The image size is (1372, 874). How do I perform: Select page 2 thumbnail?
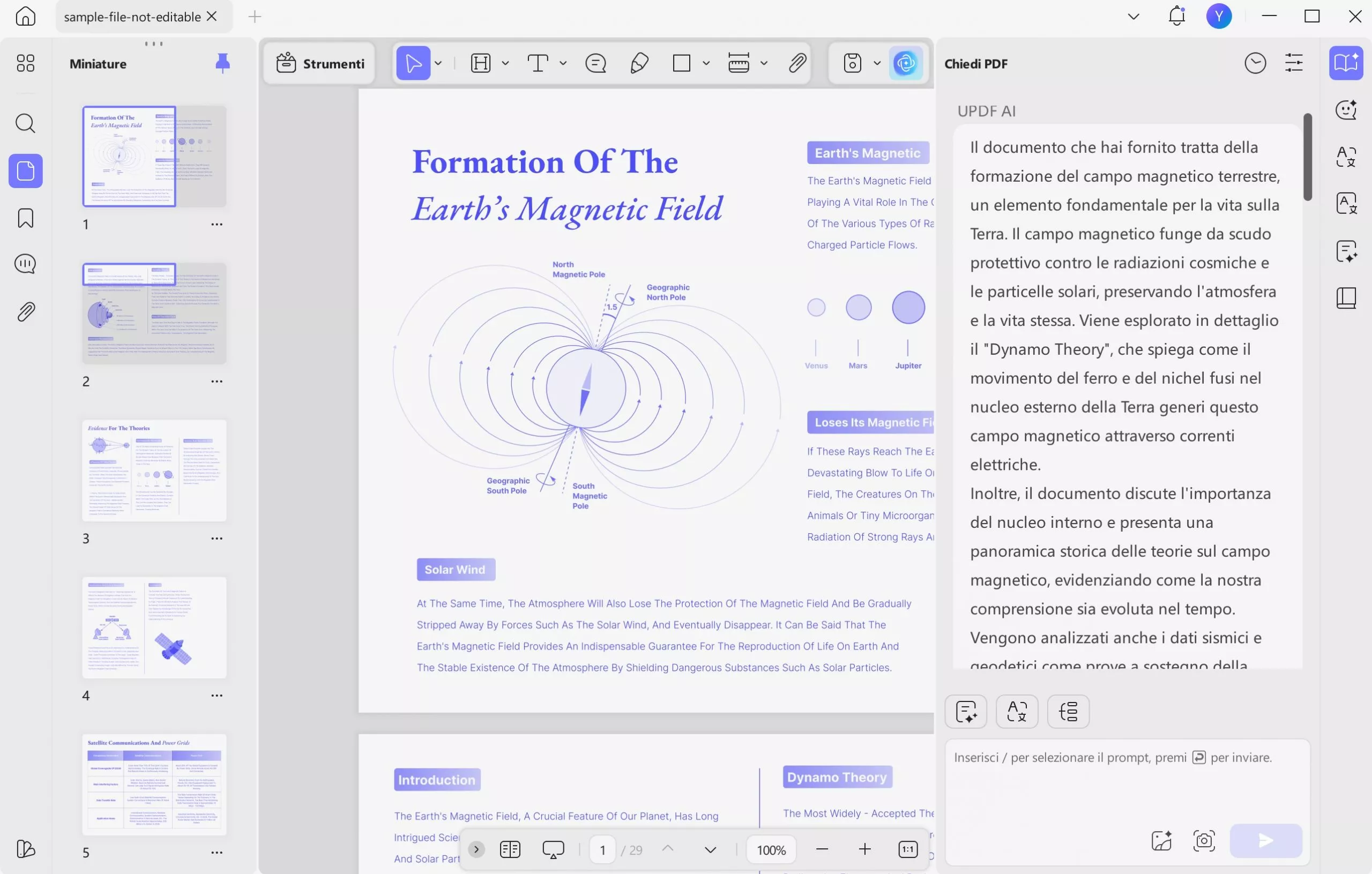coord(154,313)
